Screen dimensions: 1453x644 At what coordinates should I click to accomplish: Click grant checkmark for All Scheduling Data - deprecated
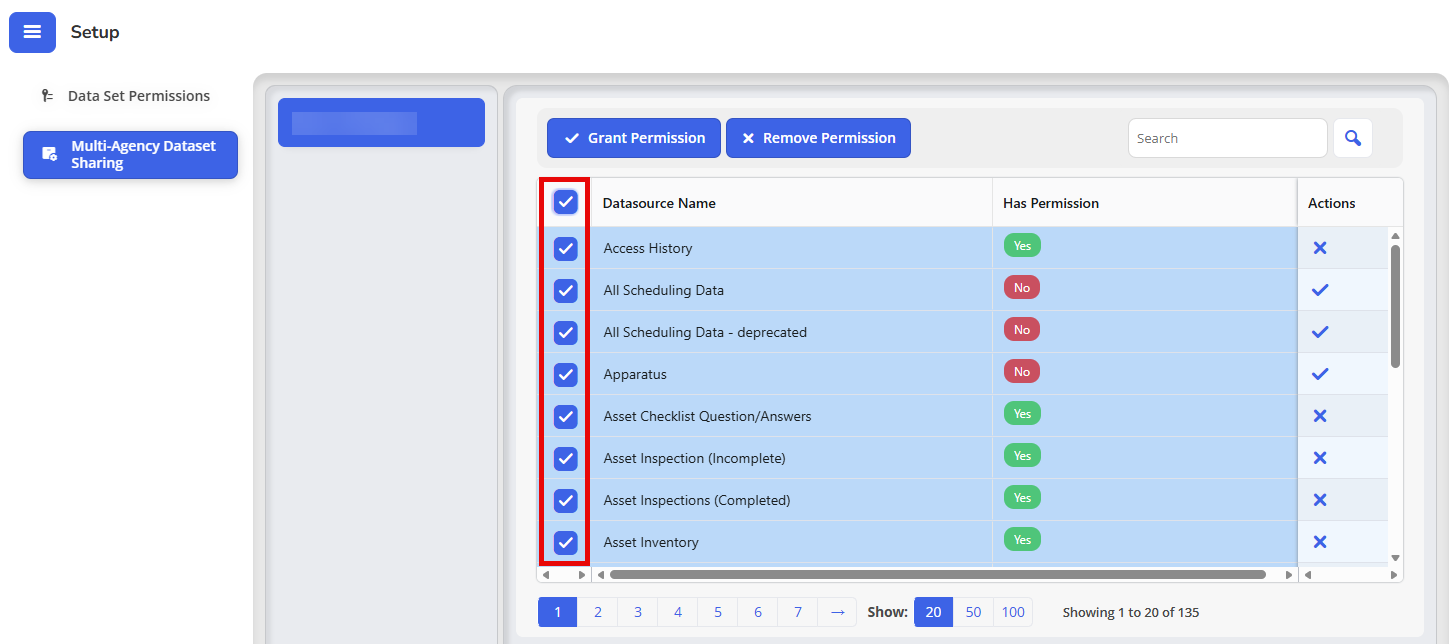(1320, 332)
